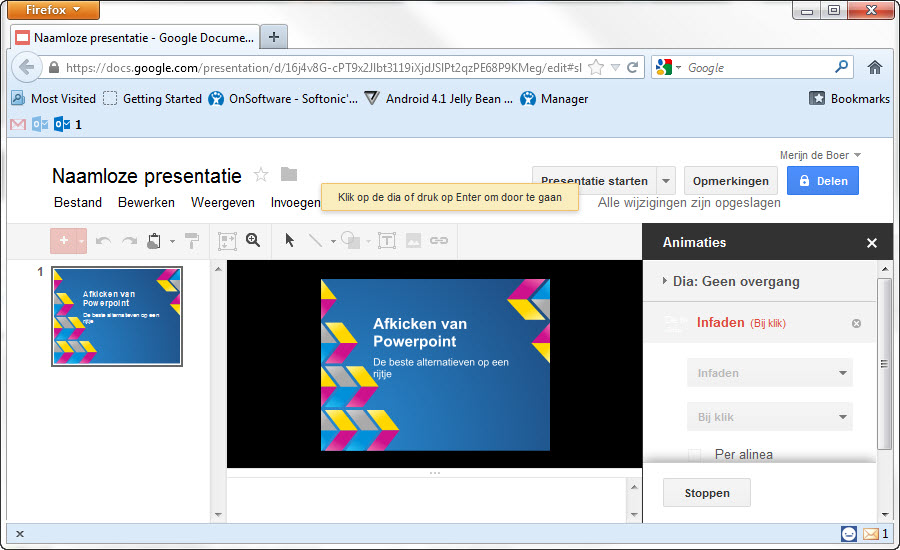Expand Dia: Geen overgang section
900x550 pixels.
tap(665, 281)
